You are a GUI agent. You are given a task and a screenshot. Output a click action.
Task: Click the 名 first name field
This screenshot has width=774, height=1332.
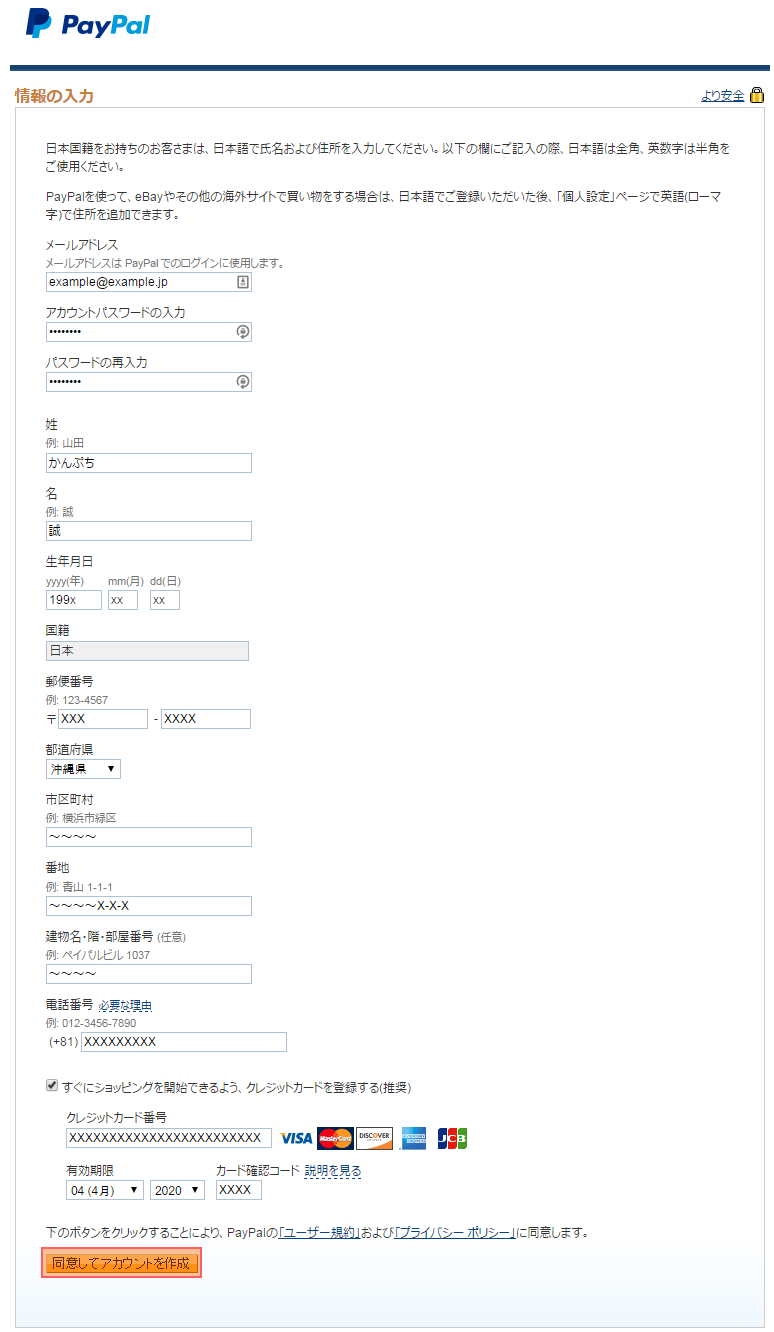coord(149,531)
